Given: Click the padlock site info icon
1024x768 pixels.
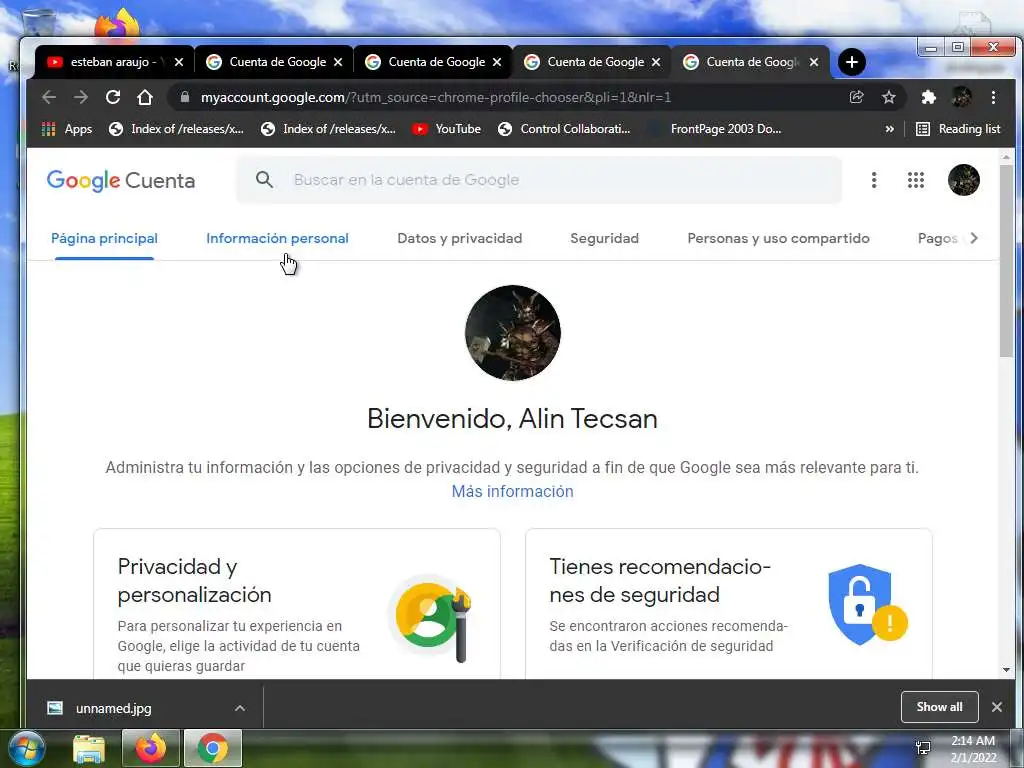Looking at the screenshot, I should tap(185, 97).
